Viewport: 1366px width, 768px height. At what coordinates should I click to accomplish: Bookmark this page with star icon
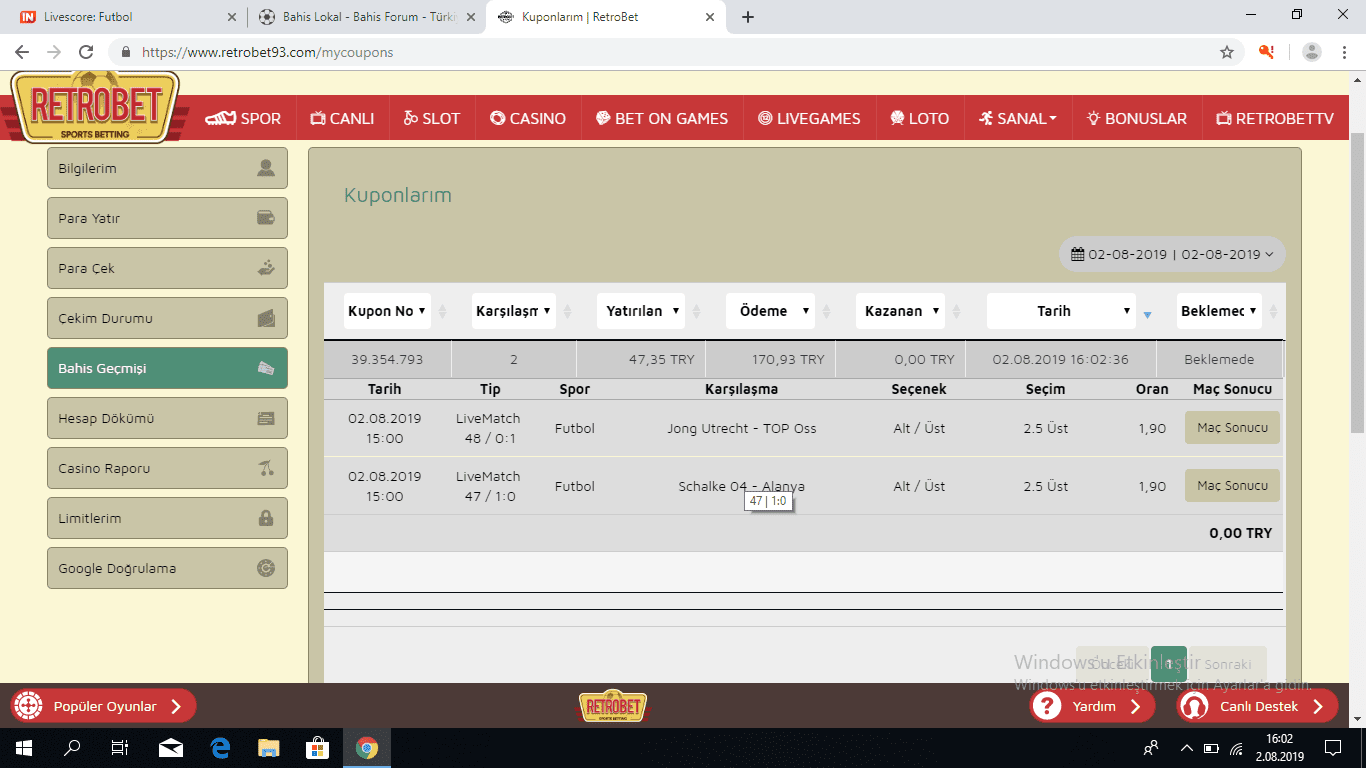[1227, 52]
